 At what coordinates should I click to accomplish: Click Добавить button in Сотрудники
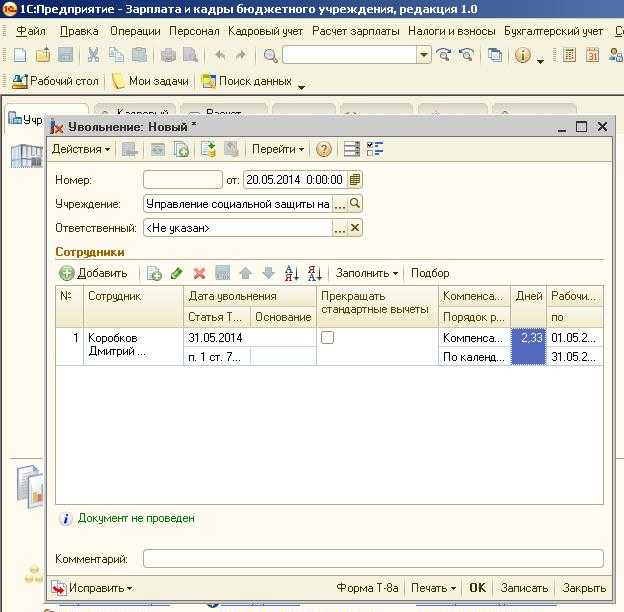(x=94, y=273)
